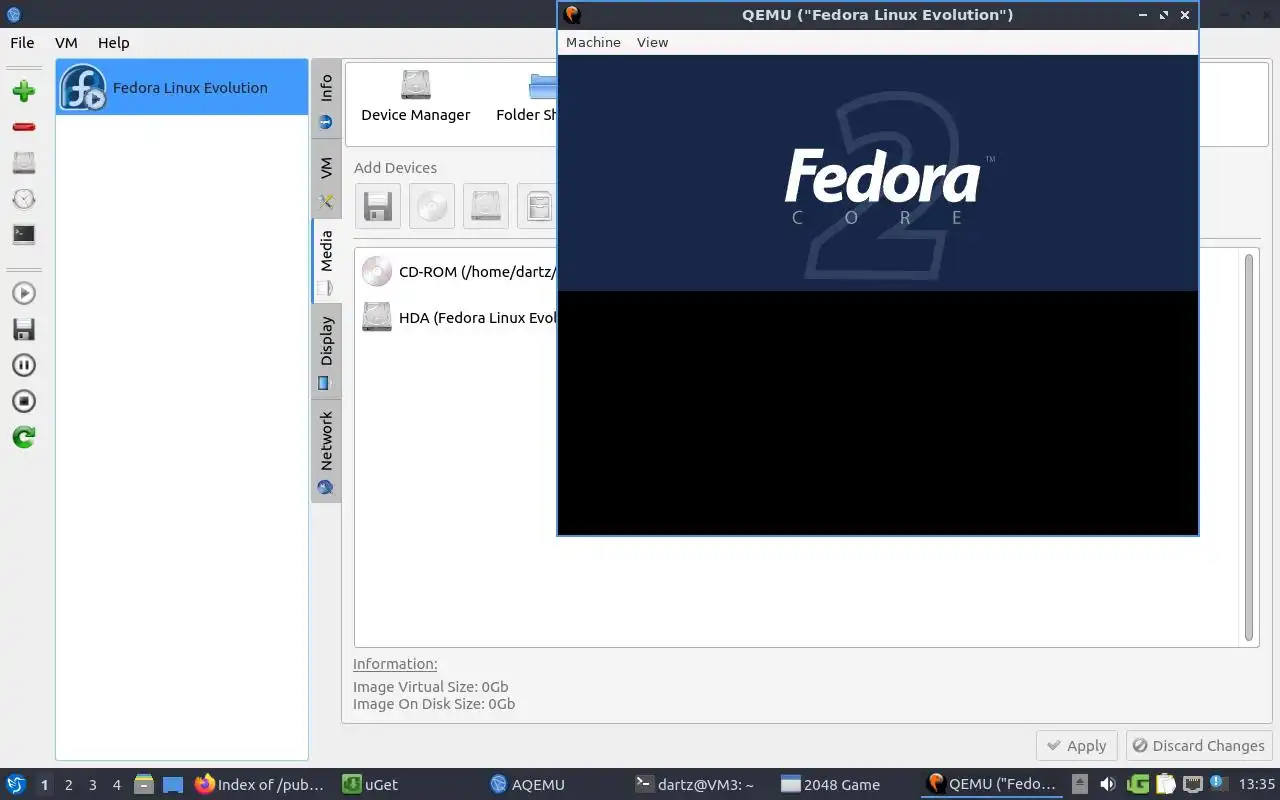Stop the virtual machine
This screenshot has height=800, width=1280.
24,401
